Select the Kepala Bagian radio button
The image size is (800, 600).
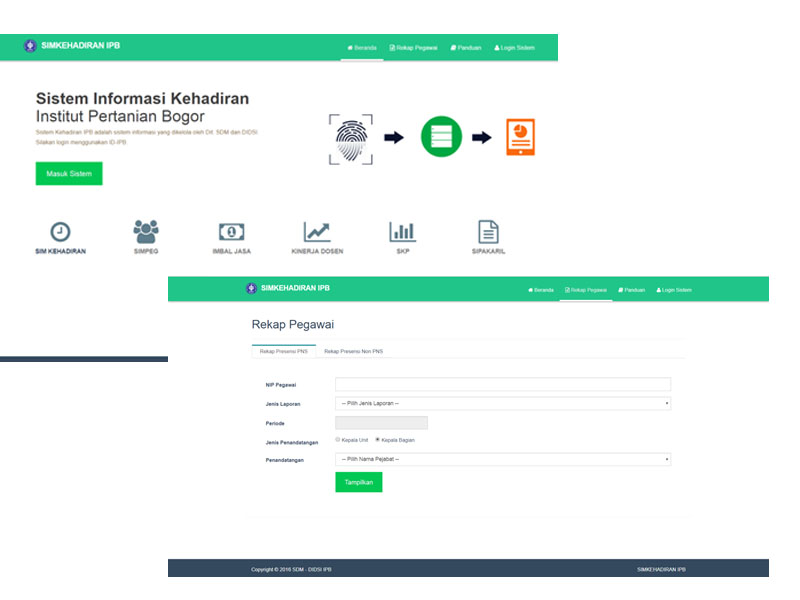tap(377, 440)
